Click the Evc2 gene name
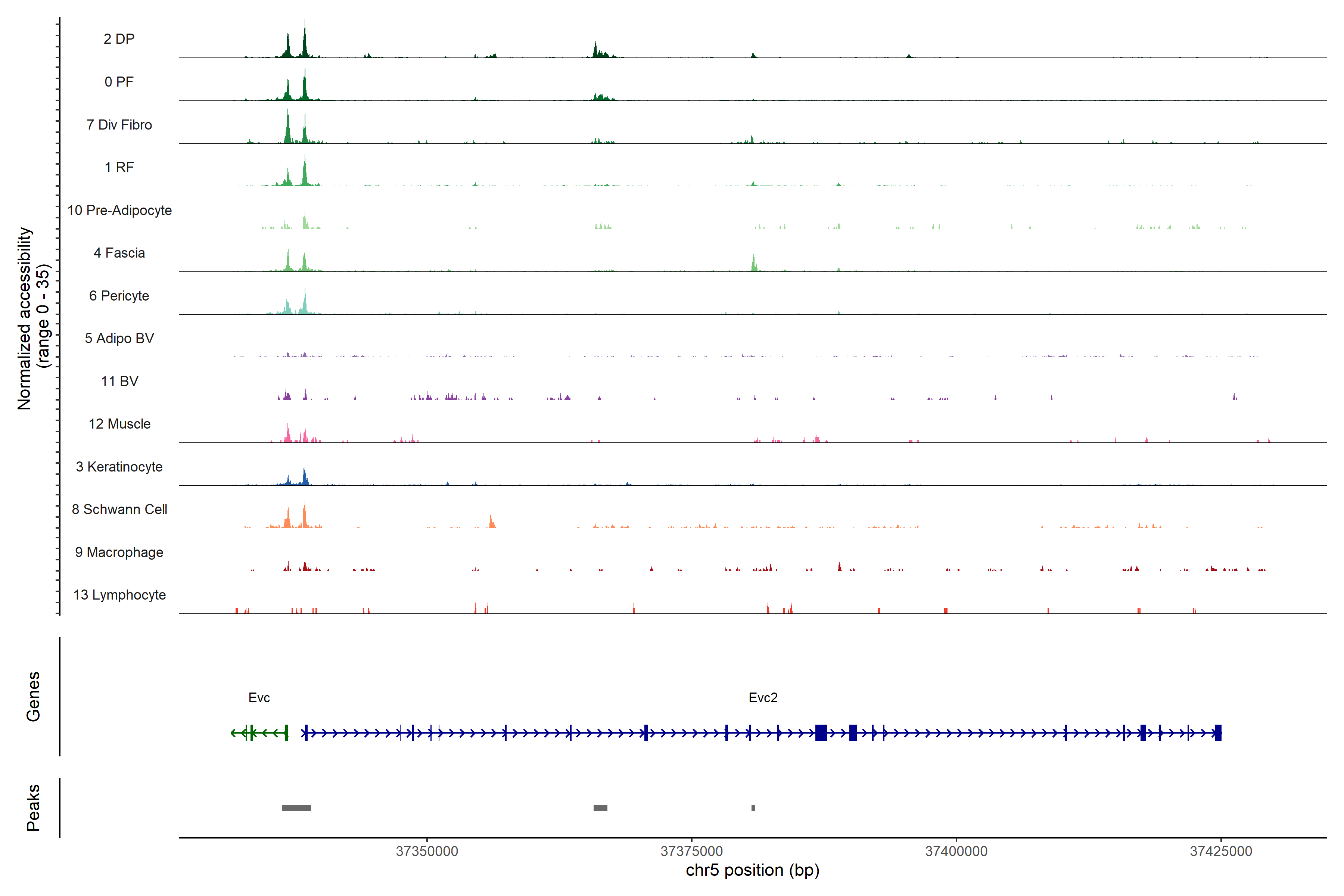Screen dimensions: 1344x896 point(763,698)
